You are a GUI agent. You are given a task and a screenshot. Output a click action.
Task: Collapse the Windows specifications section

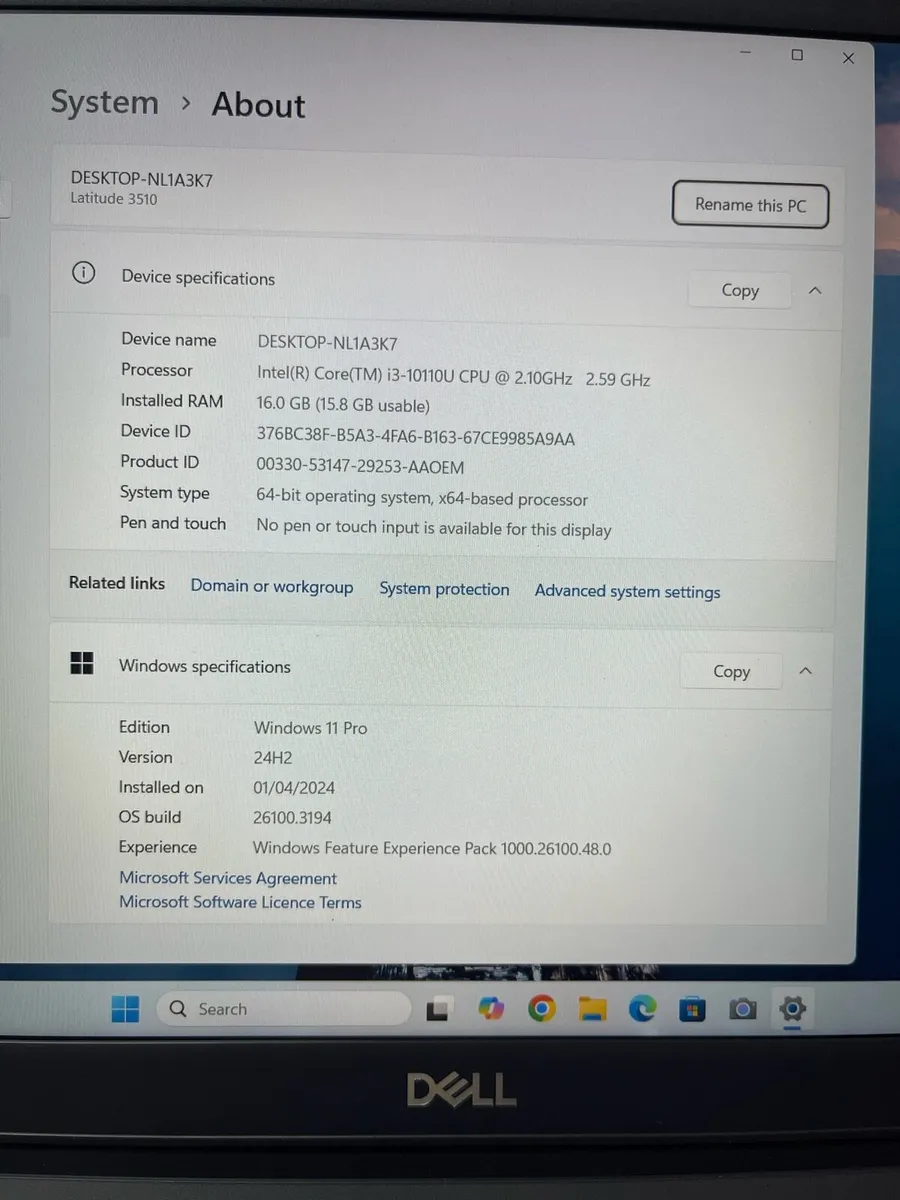point(806,672)
